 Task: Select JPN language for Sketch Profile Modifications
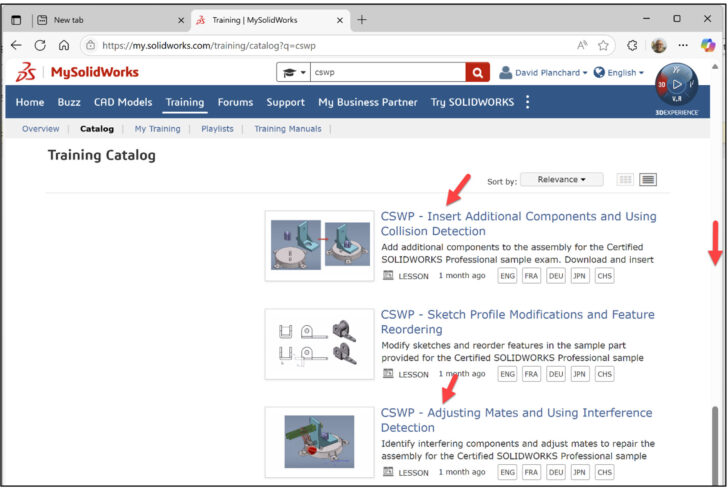coord(579,374)
